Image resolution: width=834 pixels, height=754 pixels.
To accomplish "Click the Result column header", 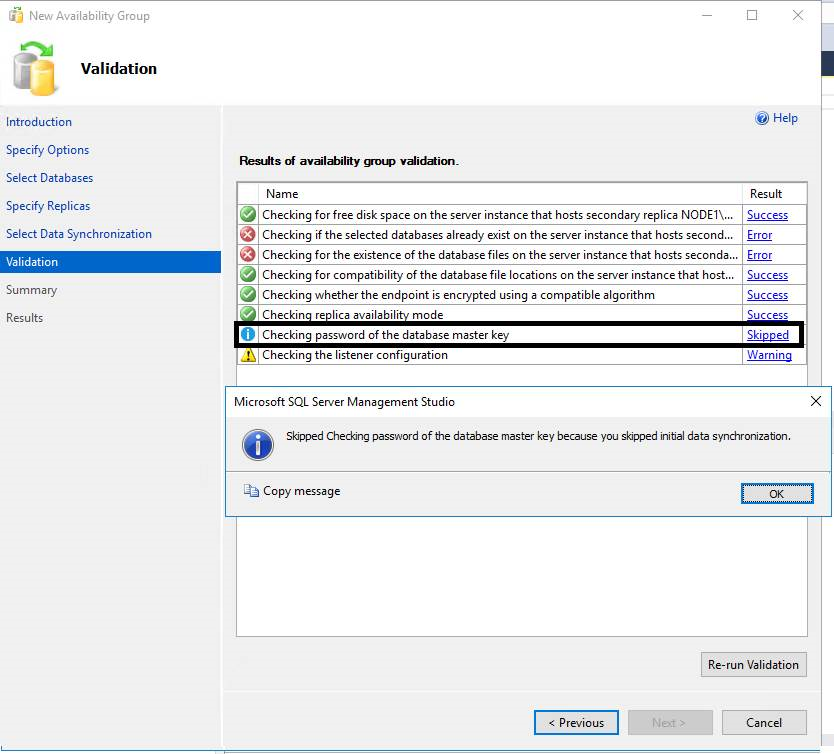I will point(774,194).
